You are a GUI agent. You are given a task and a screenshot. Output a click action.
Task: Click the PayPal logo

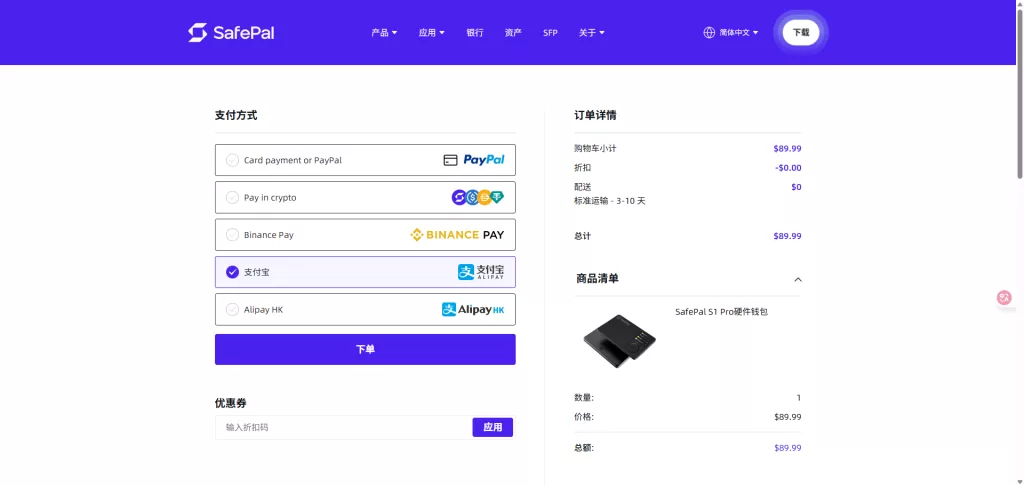(484, 160)
